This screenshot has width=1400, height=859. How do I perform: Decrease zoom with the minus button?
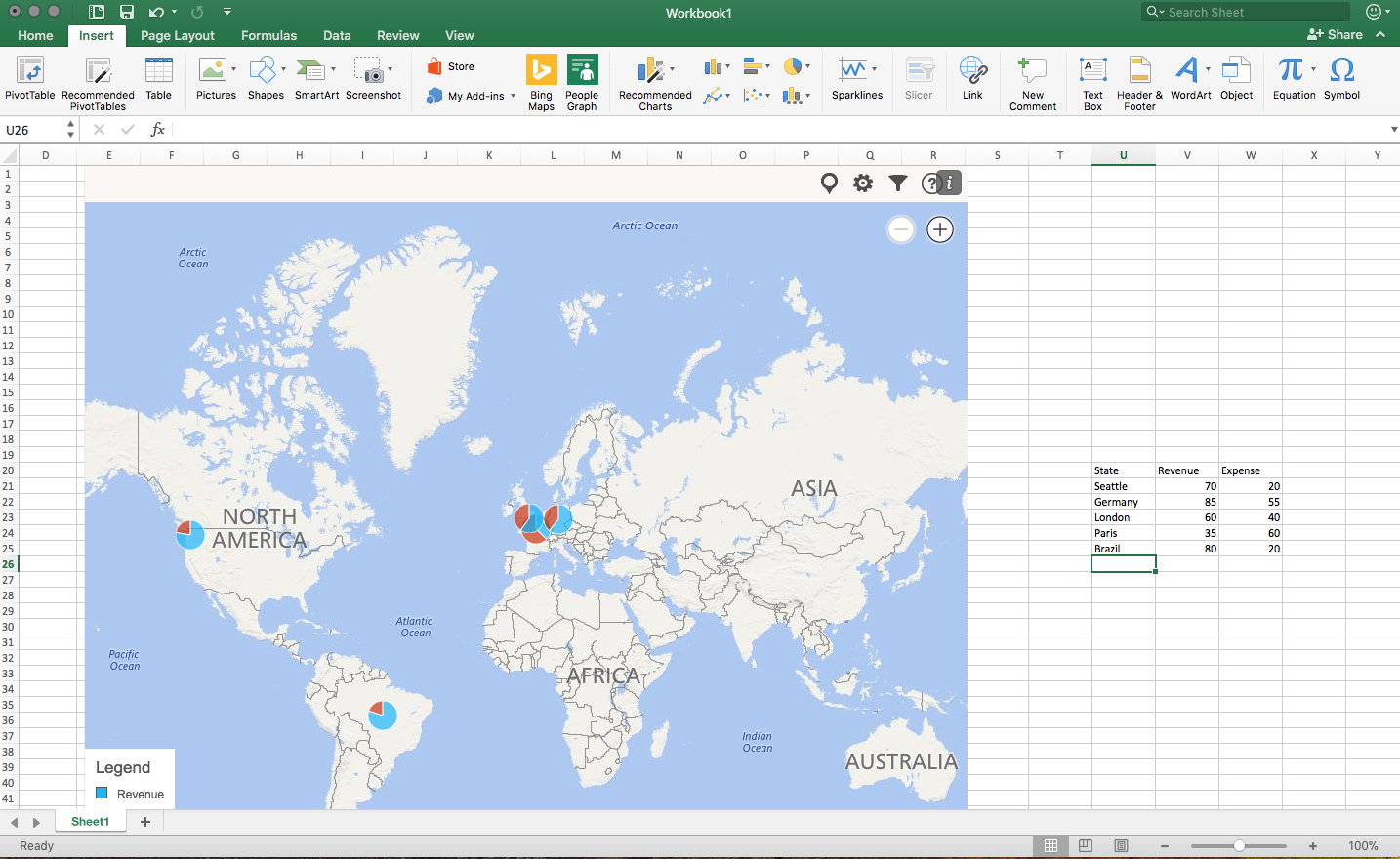[x=1165, y=846]
